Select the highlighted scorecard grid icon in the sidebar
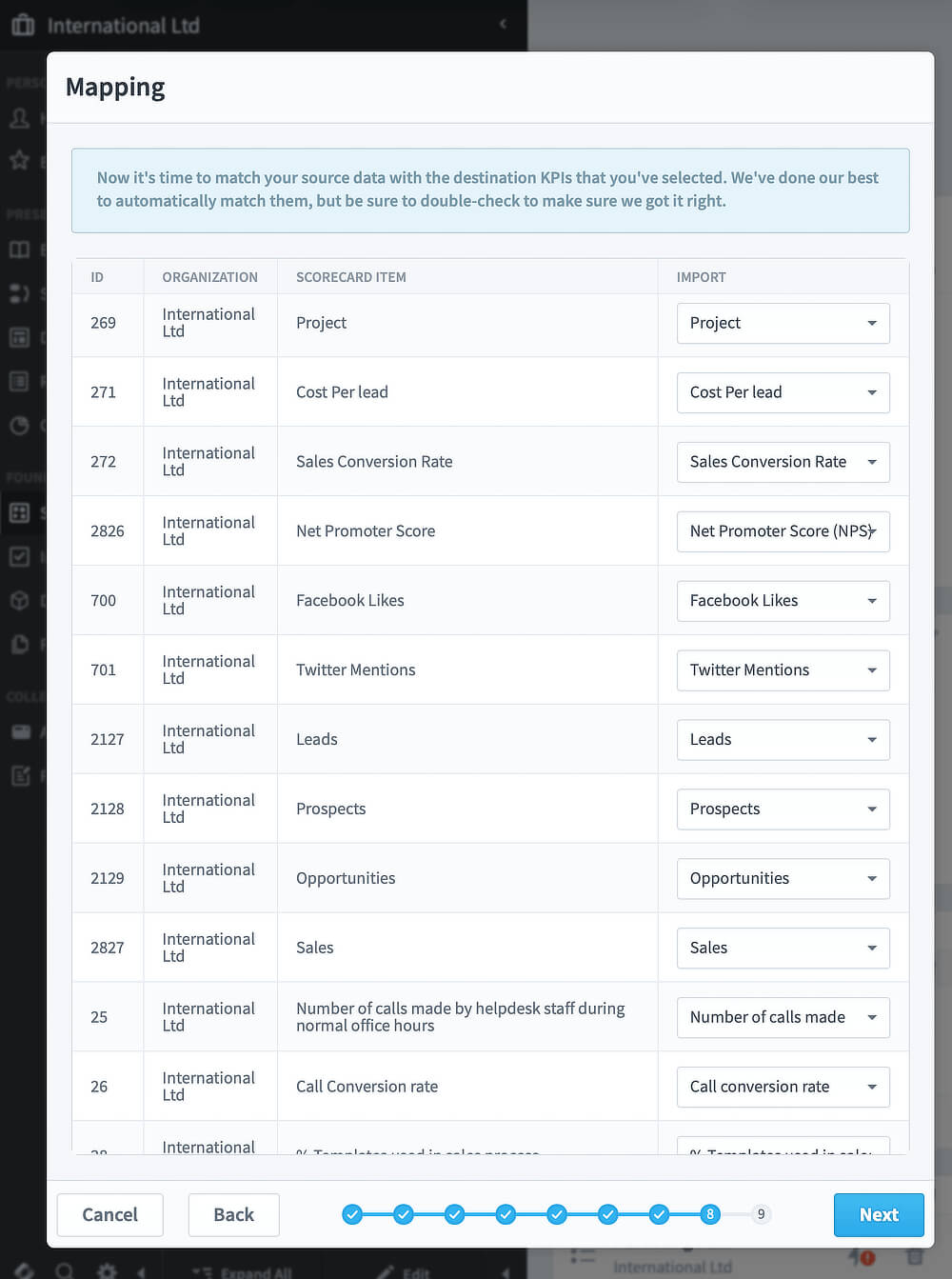952x1279 pixels. coord(22,512)
